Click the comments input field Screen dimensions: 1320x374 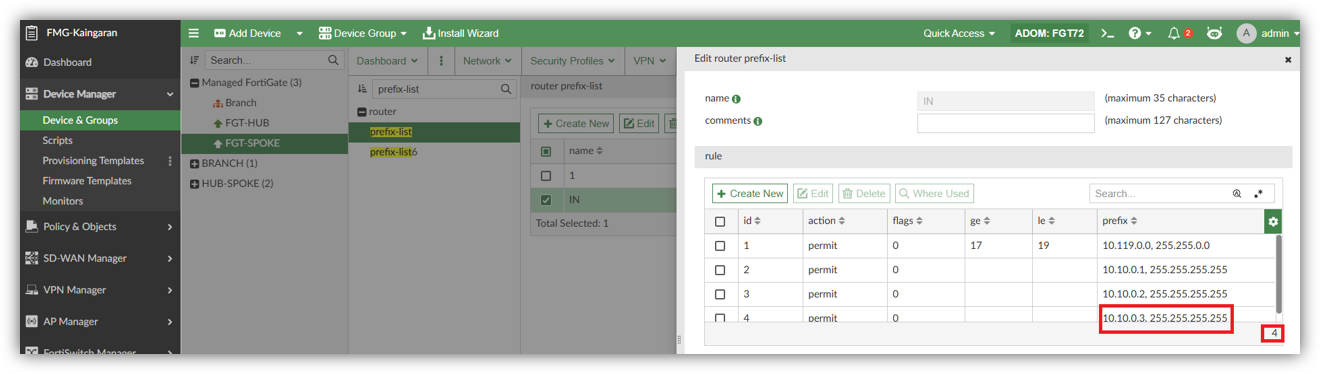pos(1006,123)
